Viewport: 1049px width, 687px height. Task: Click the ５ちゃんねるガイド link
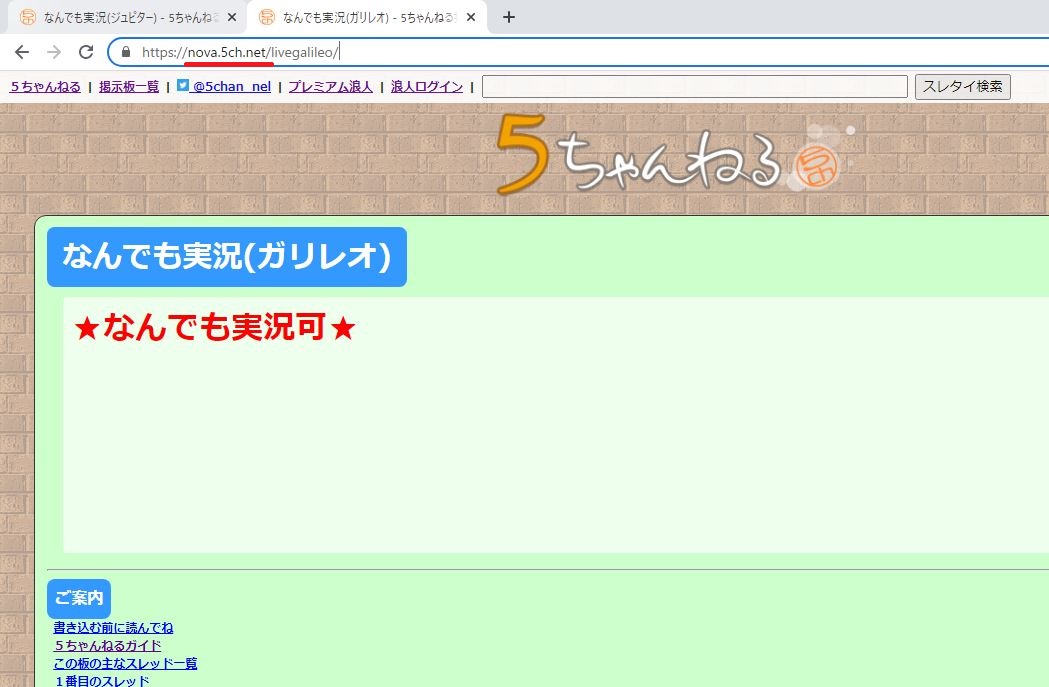point(106,645)
